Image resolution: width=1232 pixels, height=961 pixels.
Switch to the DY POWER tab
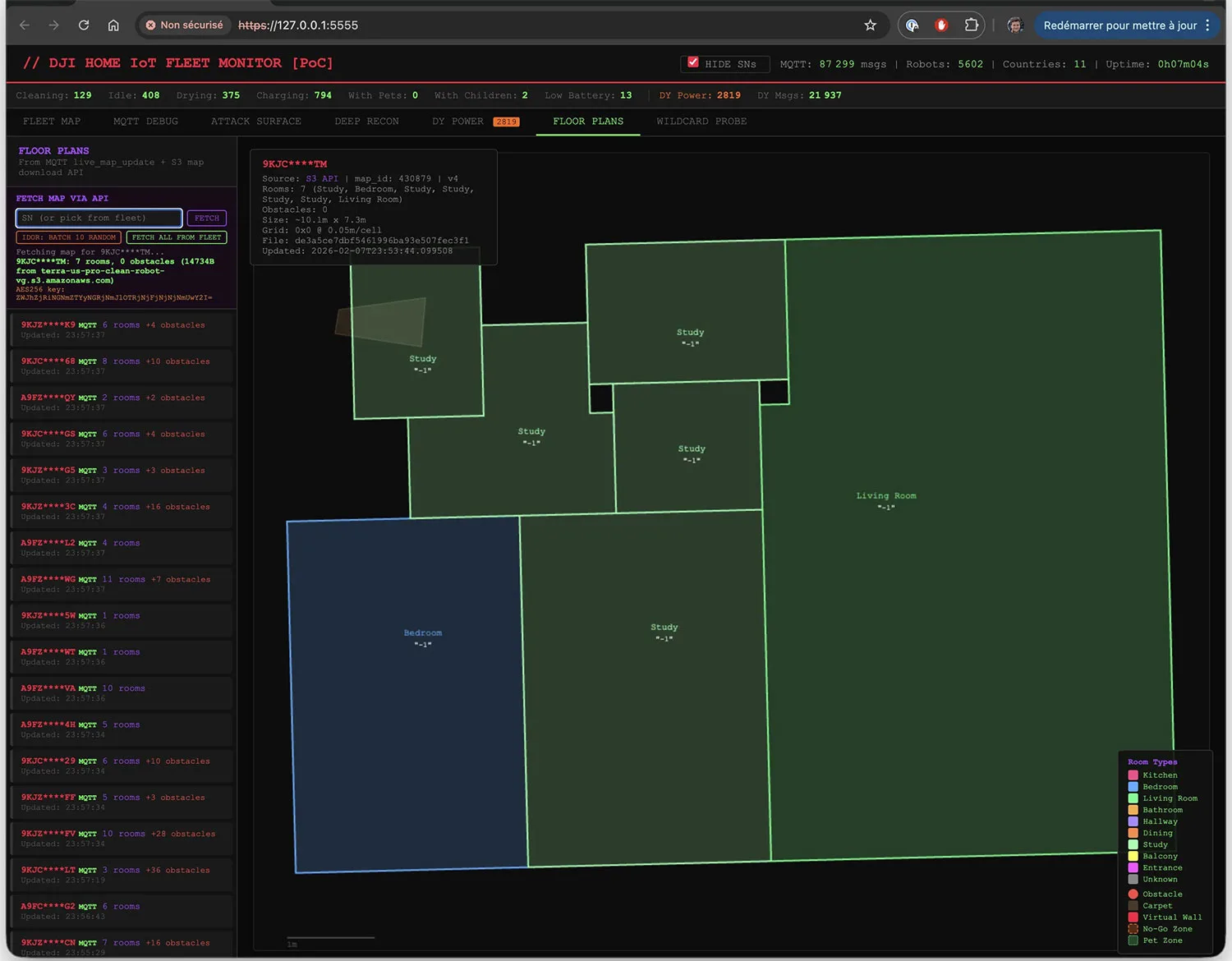coord(458,122)
